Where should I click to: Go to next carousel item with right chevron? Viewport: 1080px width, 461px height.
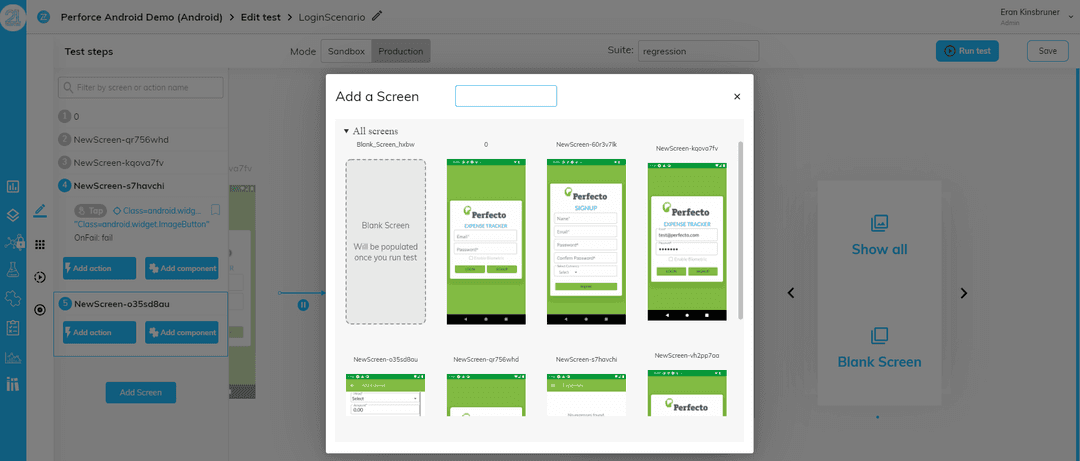click(964, 293)
